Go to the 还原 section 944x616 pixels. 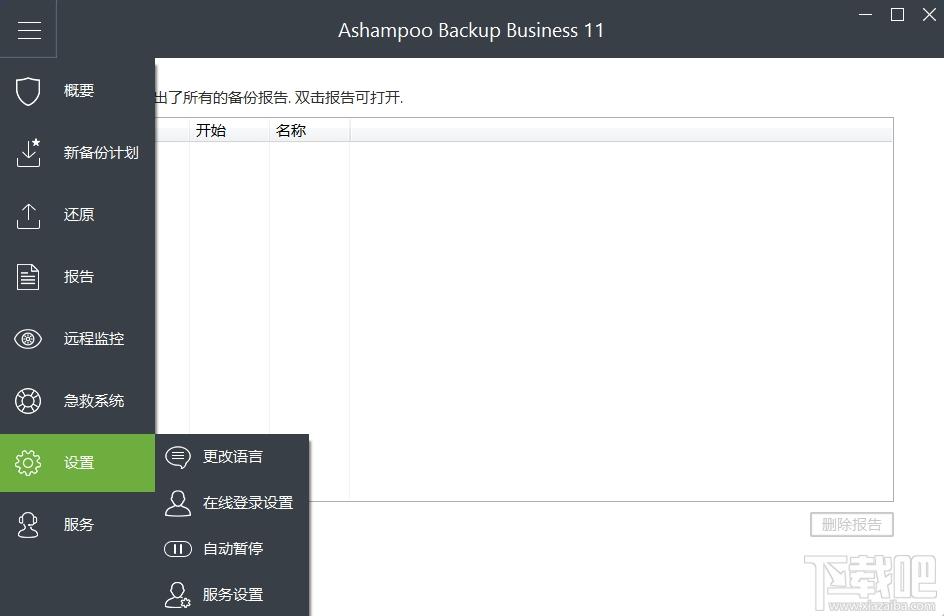pyautogui.click(x=77, y=215)
